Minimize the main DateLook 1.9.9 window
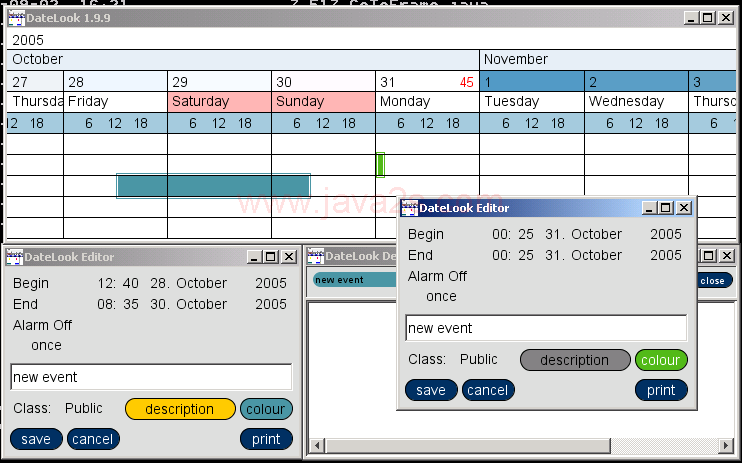Screen dimensions: 742x463 pyautogui.click(x=691, y=18)
